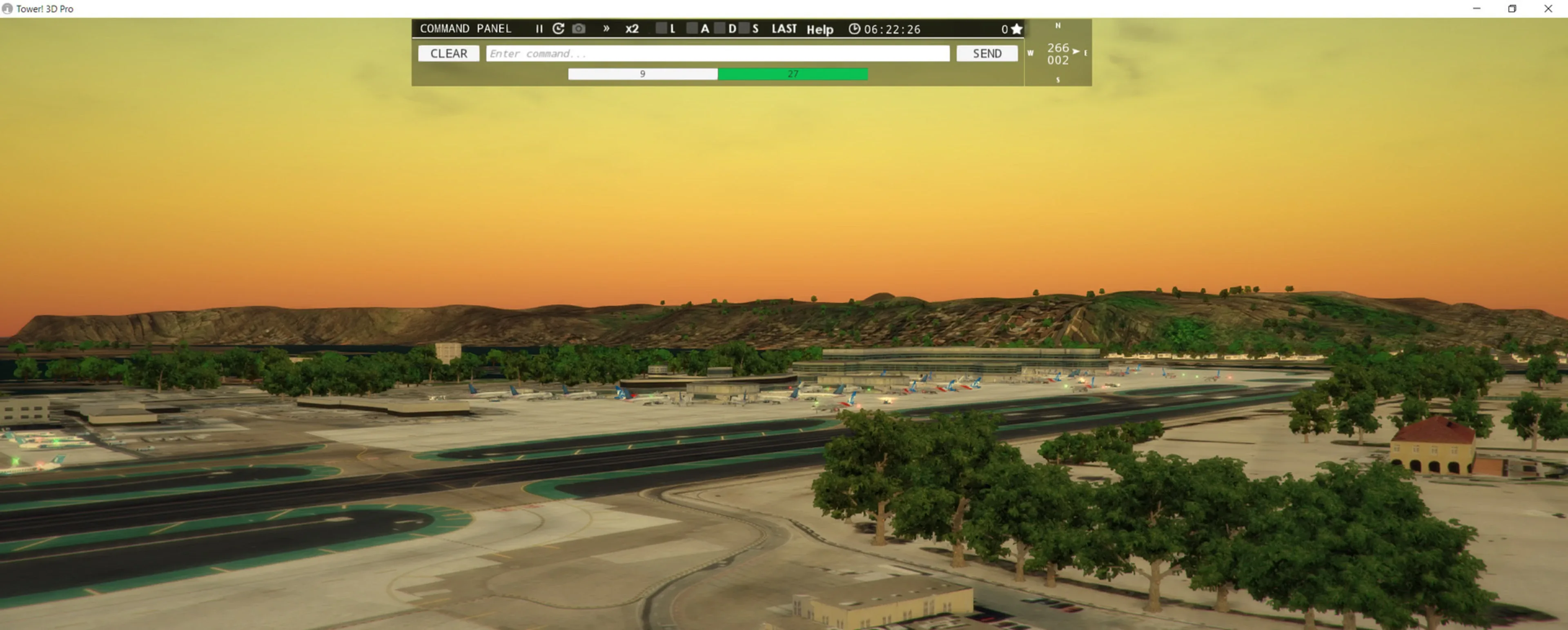Screen dimensions: 1568x630
Task: Toggle the L checkbox
Action: tap(661, 28)
